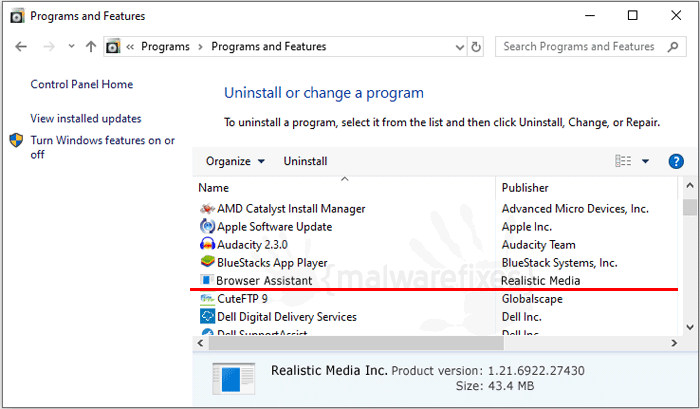The image size is (700, 409).
Task: Open Turn Windows features on or off
Action: coord(102,147)
